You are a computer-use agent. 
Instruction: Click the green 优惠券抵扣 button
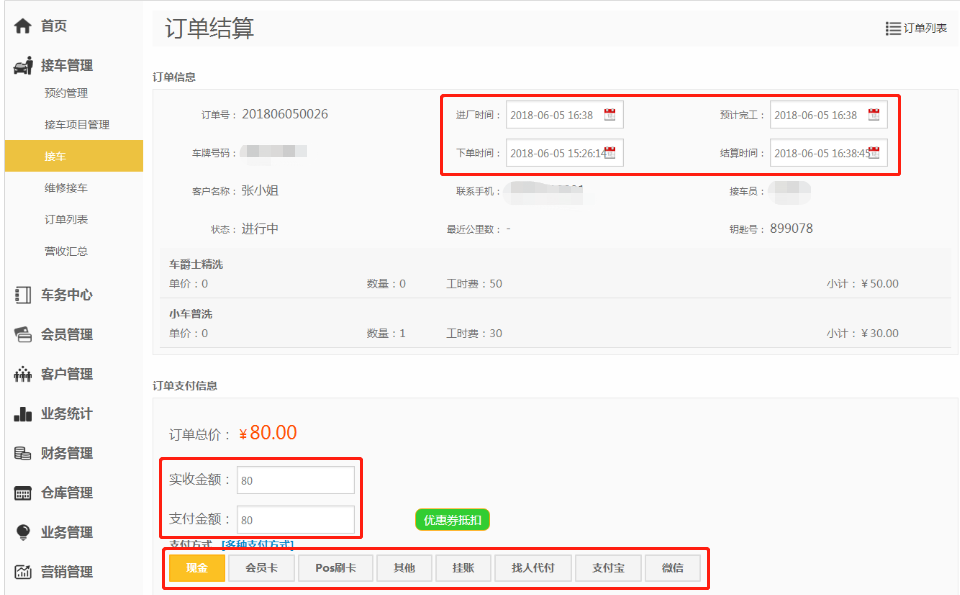pos(452,520)
